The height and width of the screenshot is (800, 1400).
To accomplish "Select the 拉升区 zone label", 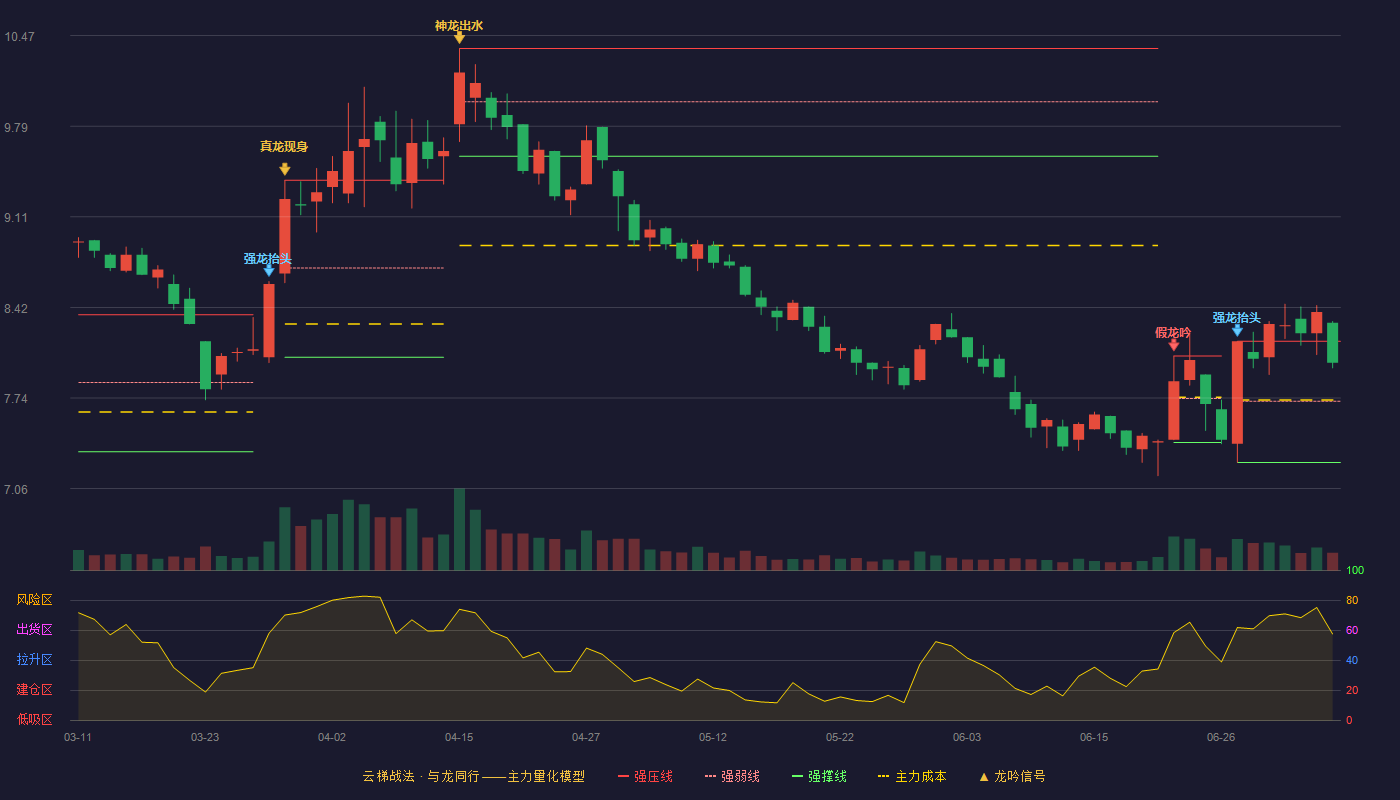I will (x=34, y=660).
